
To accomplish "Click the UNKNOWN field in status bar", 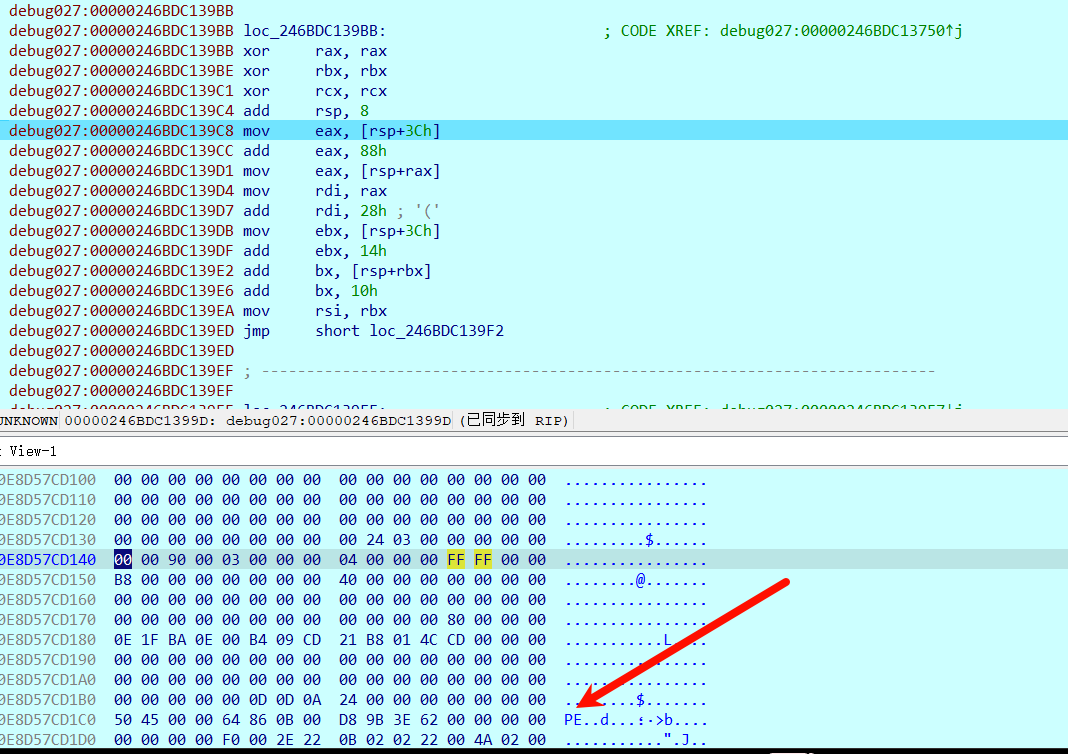I will 28,421.
